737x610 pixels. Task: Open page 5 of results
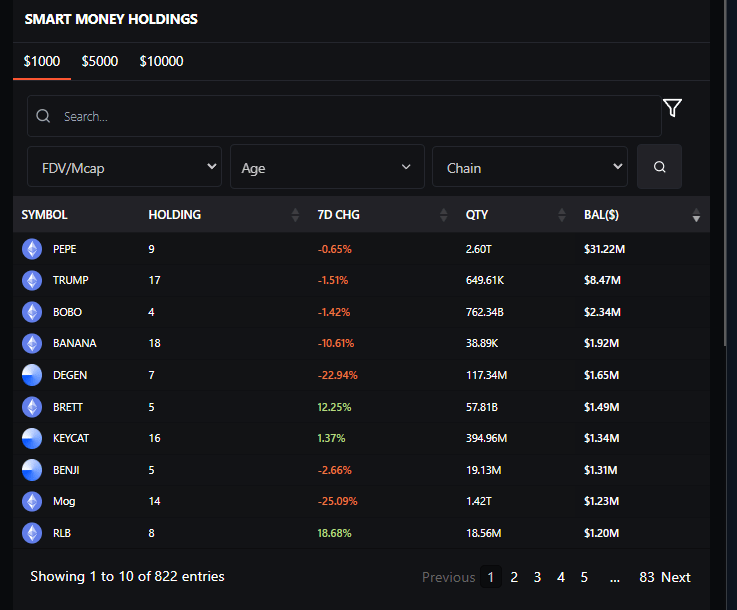click(584, 577)
